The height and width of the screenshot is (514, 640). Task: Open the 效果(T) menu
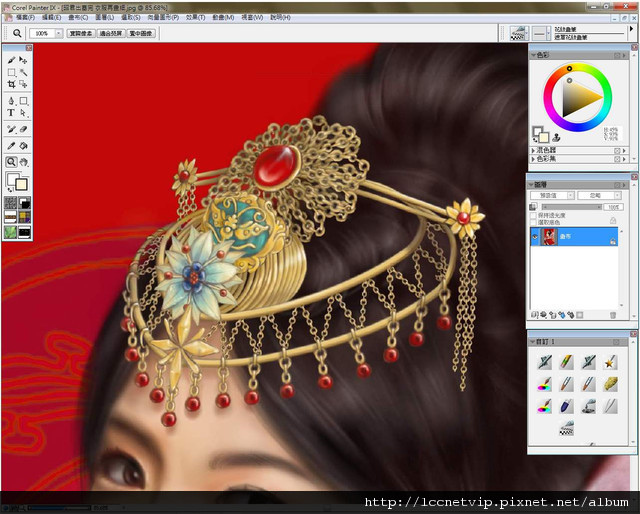(196, 18)
